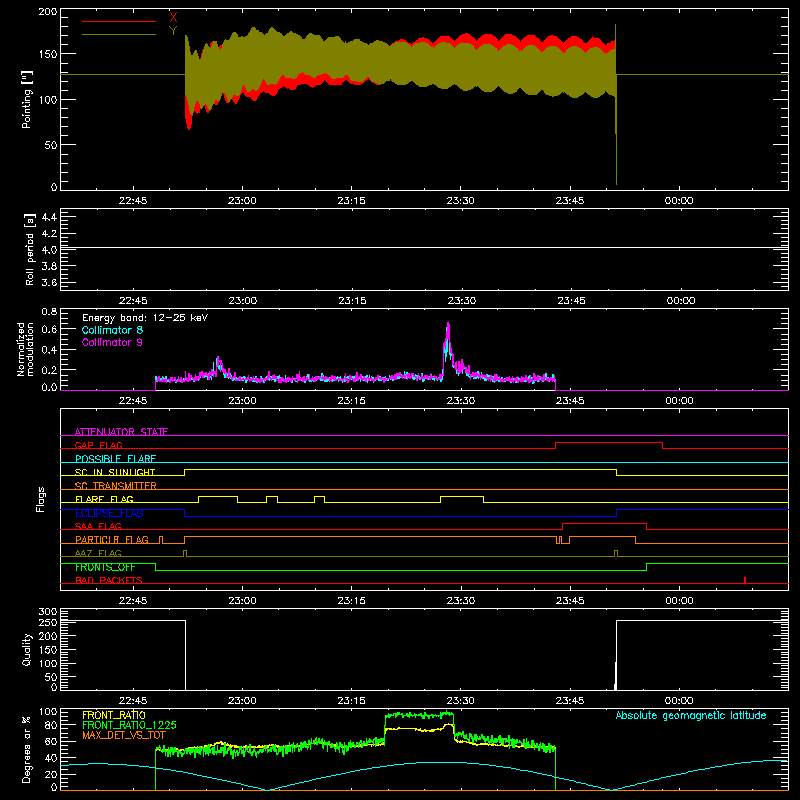The image size is (800, 800).
Task: Click the "Normalized modulation" axis title
Action: tap(26, 349)
